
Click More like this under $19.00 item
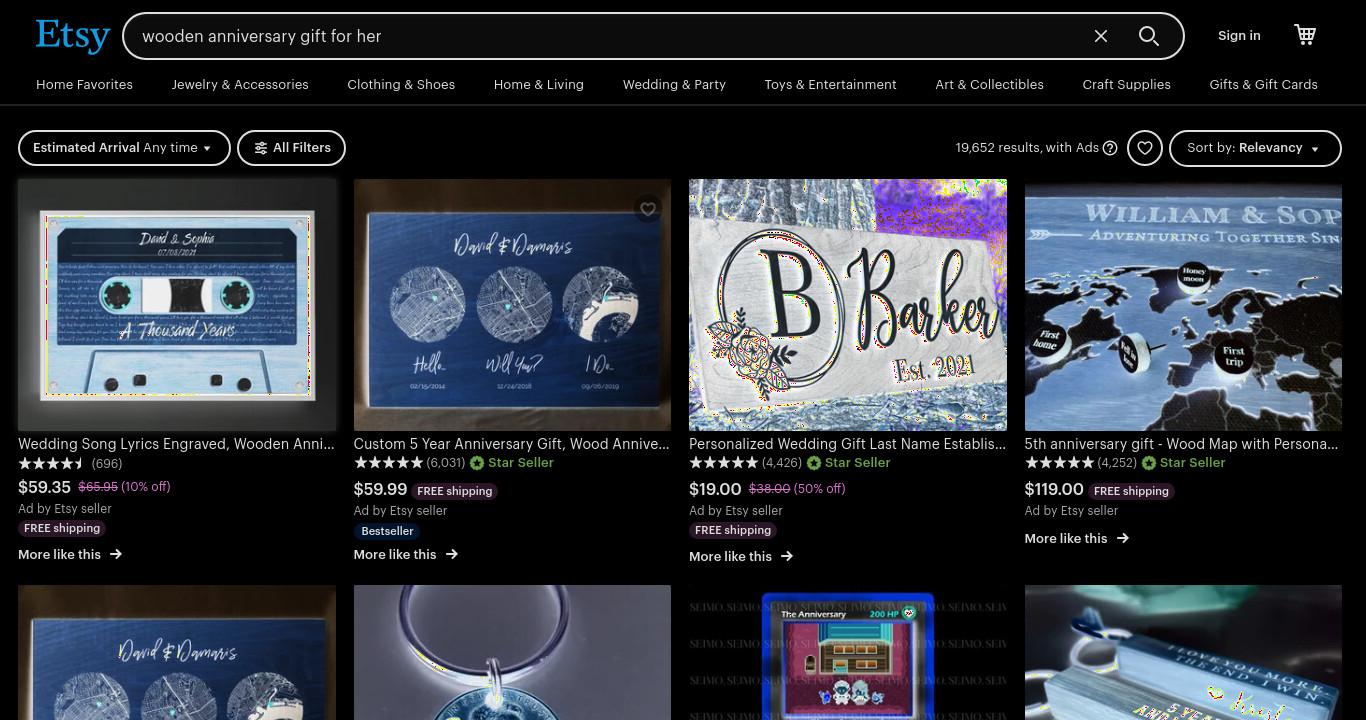[x=741, y=556]
